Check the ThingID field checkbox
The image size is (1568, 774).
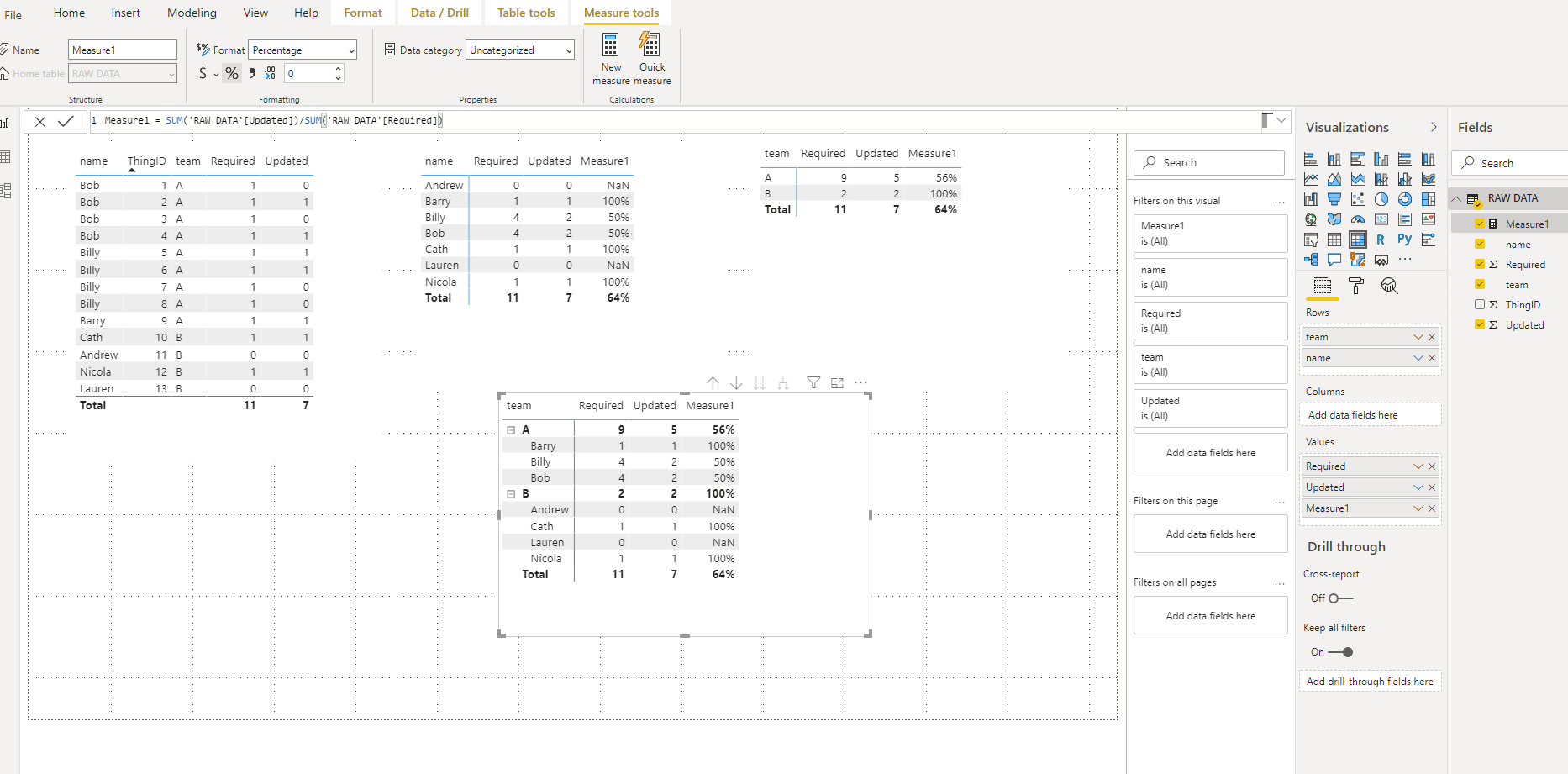pos(1480,304)
